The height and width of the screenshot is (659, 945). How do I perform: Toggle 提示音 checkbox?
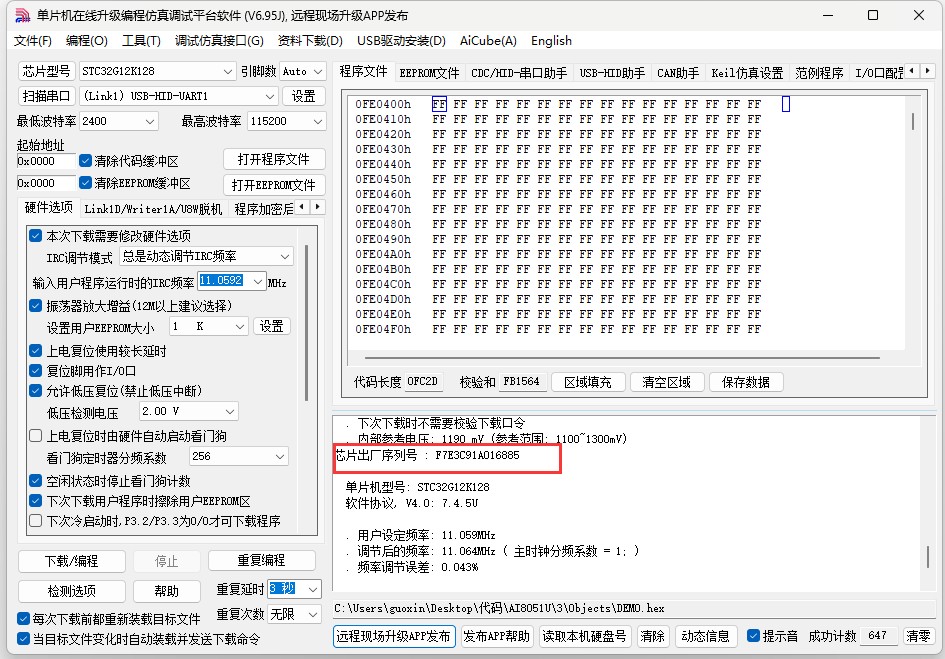(x=753, y=635)
